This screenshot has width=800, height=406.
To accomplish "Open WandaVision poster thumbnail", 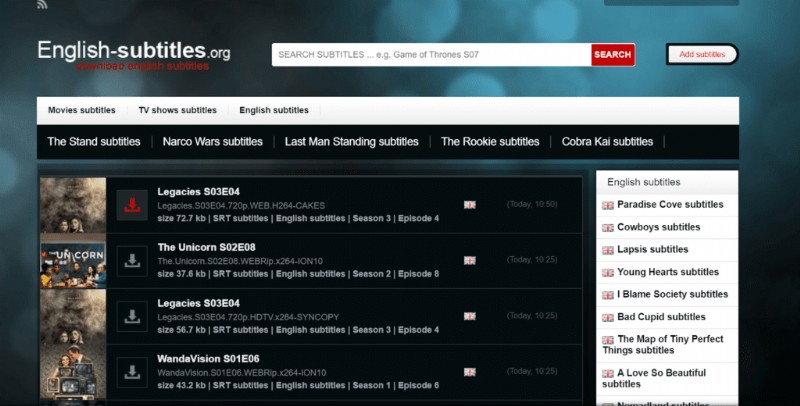I will click(73, 372).
